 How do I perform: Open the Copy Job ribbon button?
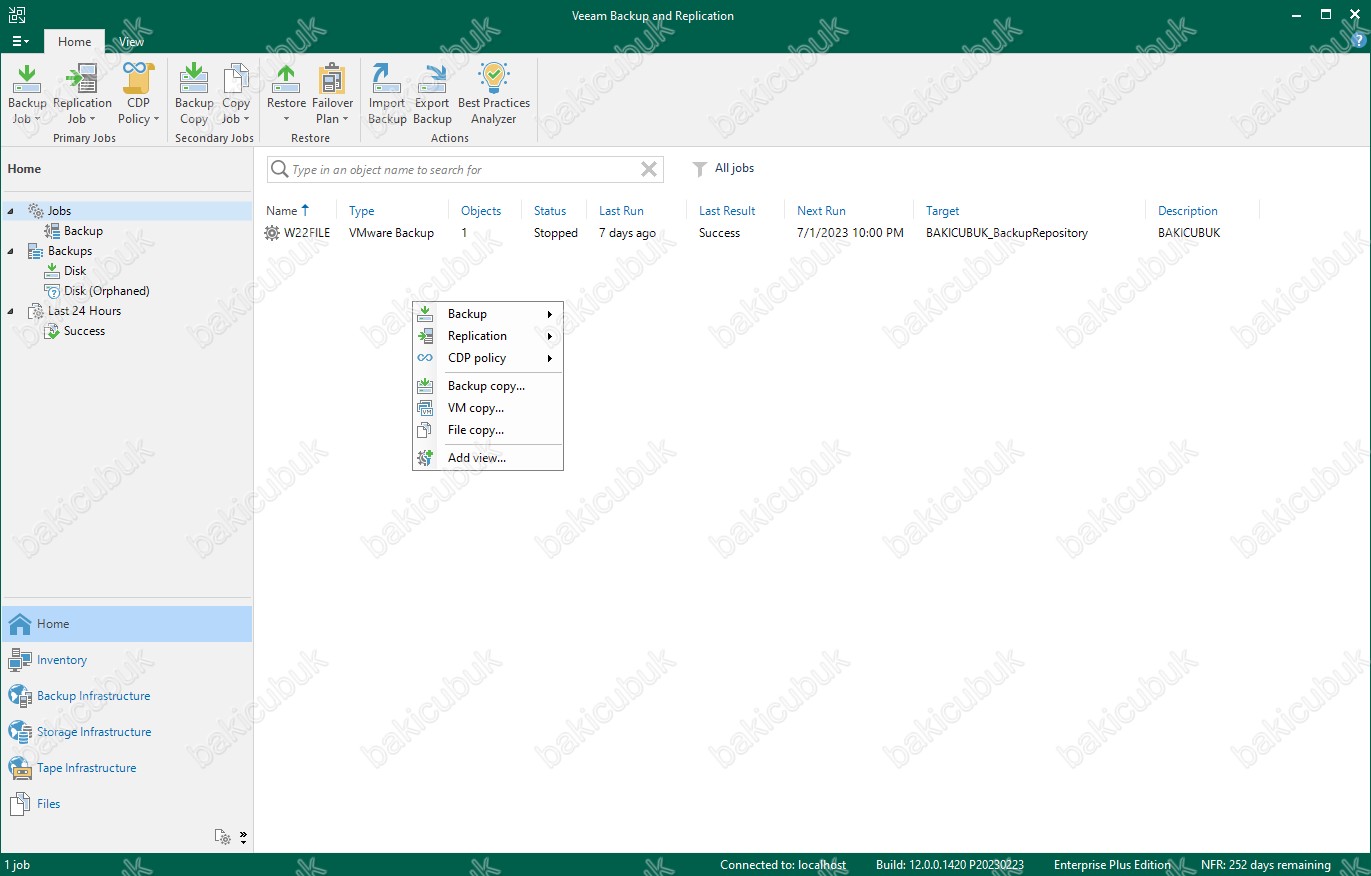(x=236, y=94)
